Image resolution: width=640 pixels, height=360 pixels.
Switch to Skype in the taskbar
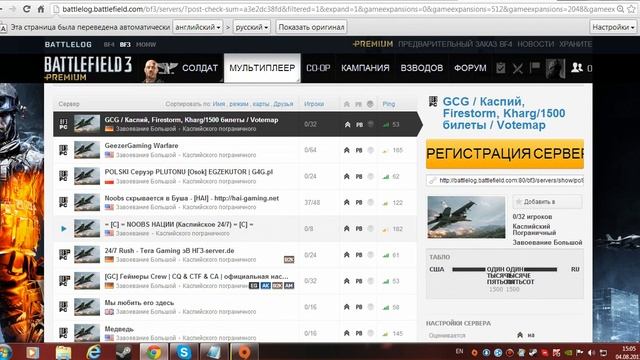184,352
